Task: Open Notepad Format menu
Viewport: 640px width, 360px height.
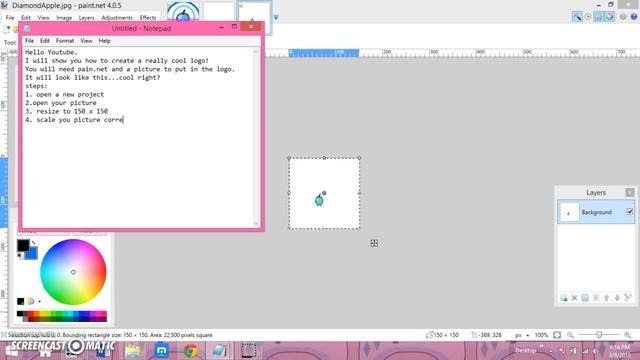Action: [65, 41]
